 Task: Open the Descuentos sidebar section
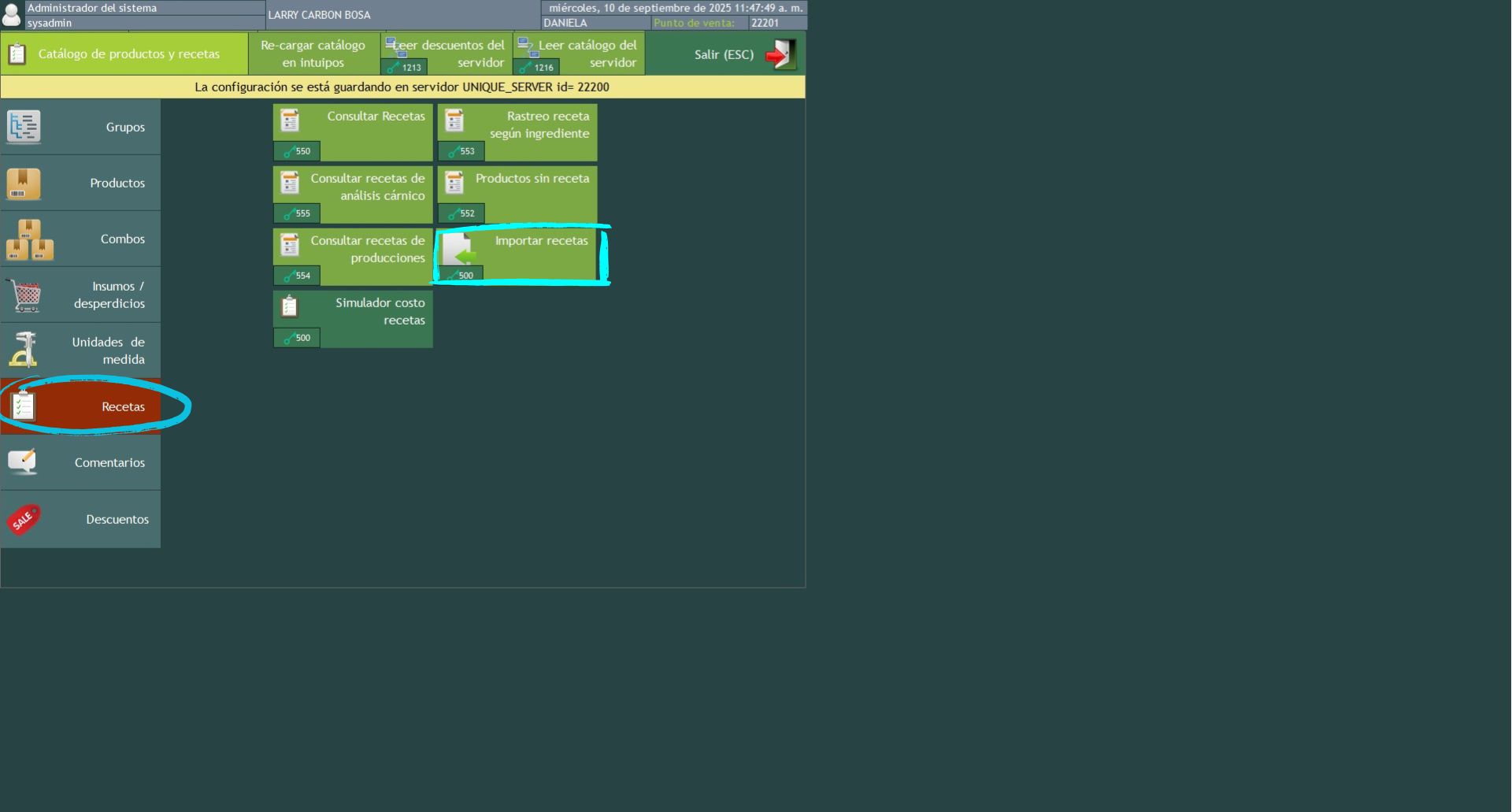(80, 519)
